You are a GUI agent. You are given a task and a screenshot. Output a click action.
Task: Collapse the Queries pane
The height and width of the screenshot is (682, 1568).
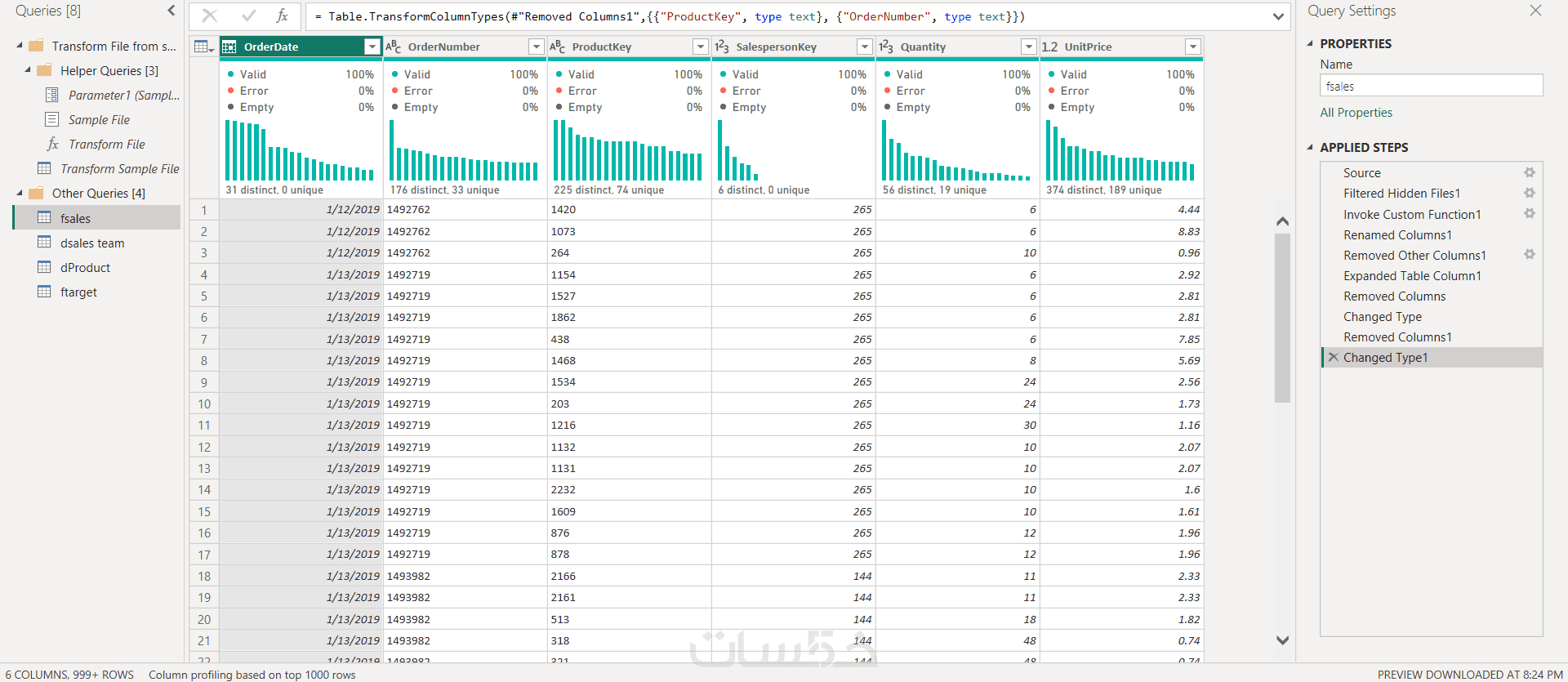point(171,11)
